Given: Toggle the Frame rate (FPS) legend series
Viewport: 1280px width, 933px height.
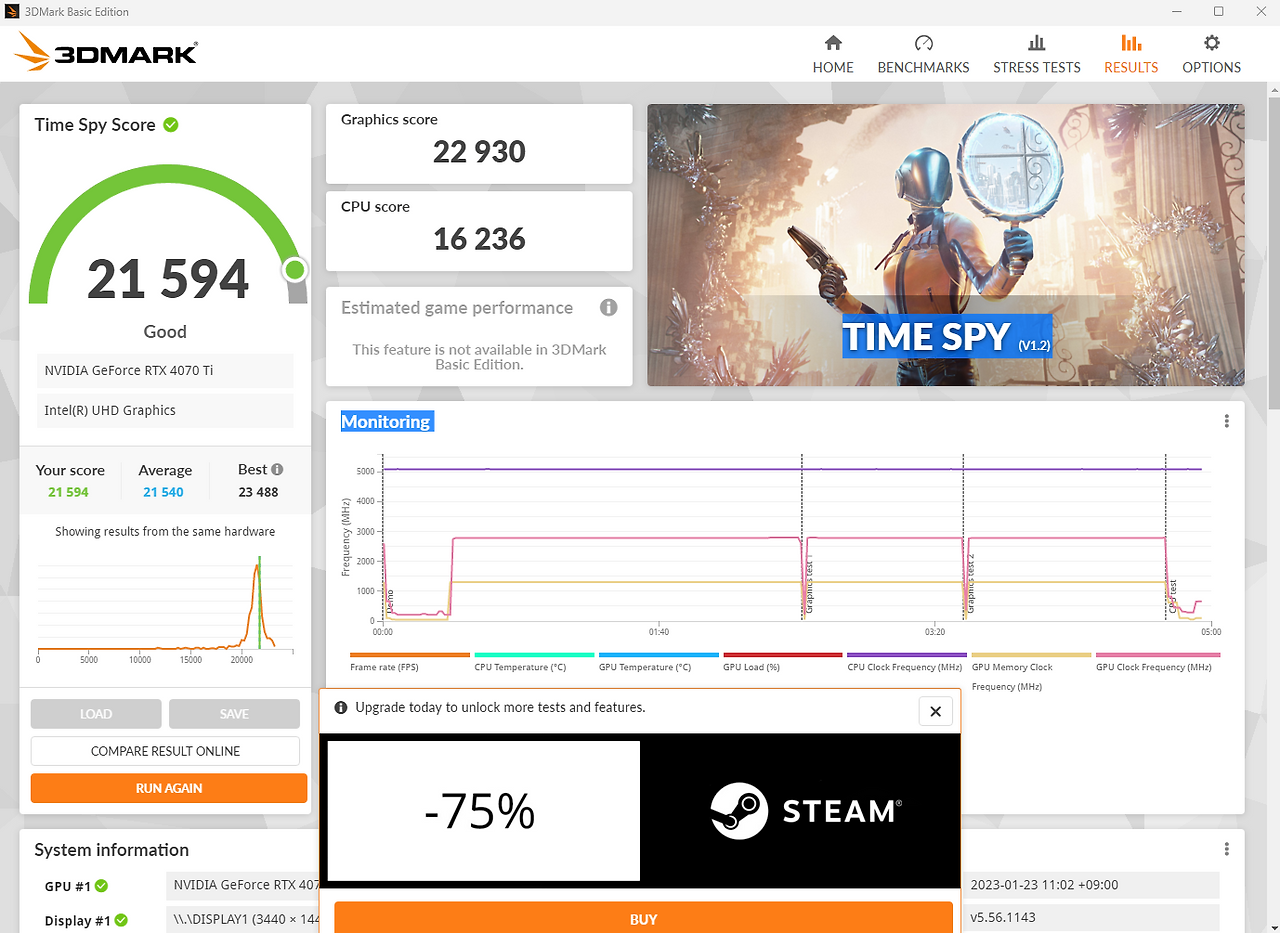Looking at the screenshot, I should tap(409, 662).
